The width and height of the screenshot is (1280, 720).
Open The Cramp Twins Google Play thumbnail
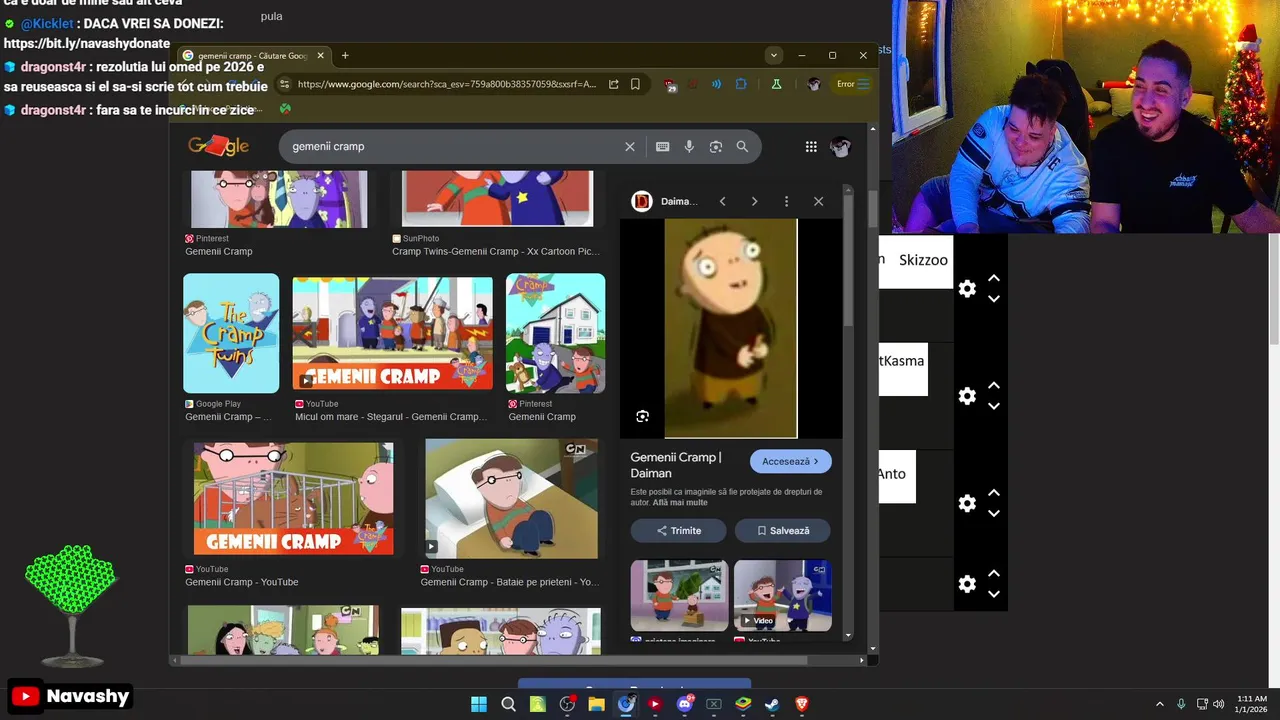(231, 333)
